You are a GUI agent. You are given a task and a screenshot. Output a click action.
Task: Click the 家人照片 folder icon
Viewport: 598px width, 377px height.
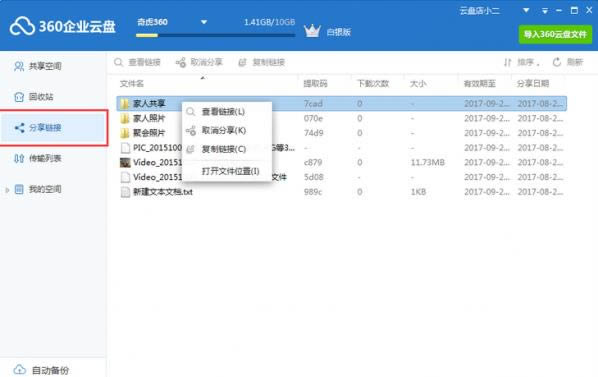click(x=125, y=119)
